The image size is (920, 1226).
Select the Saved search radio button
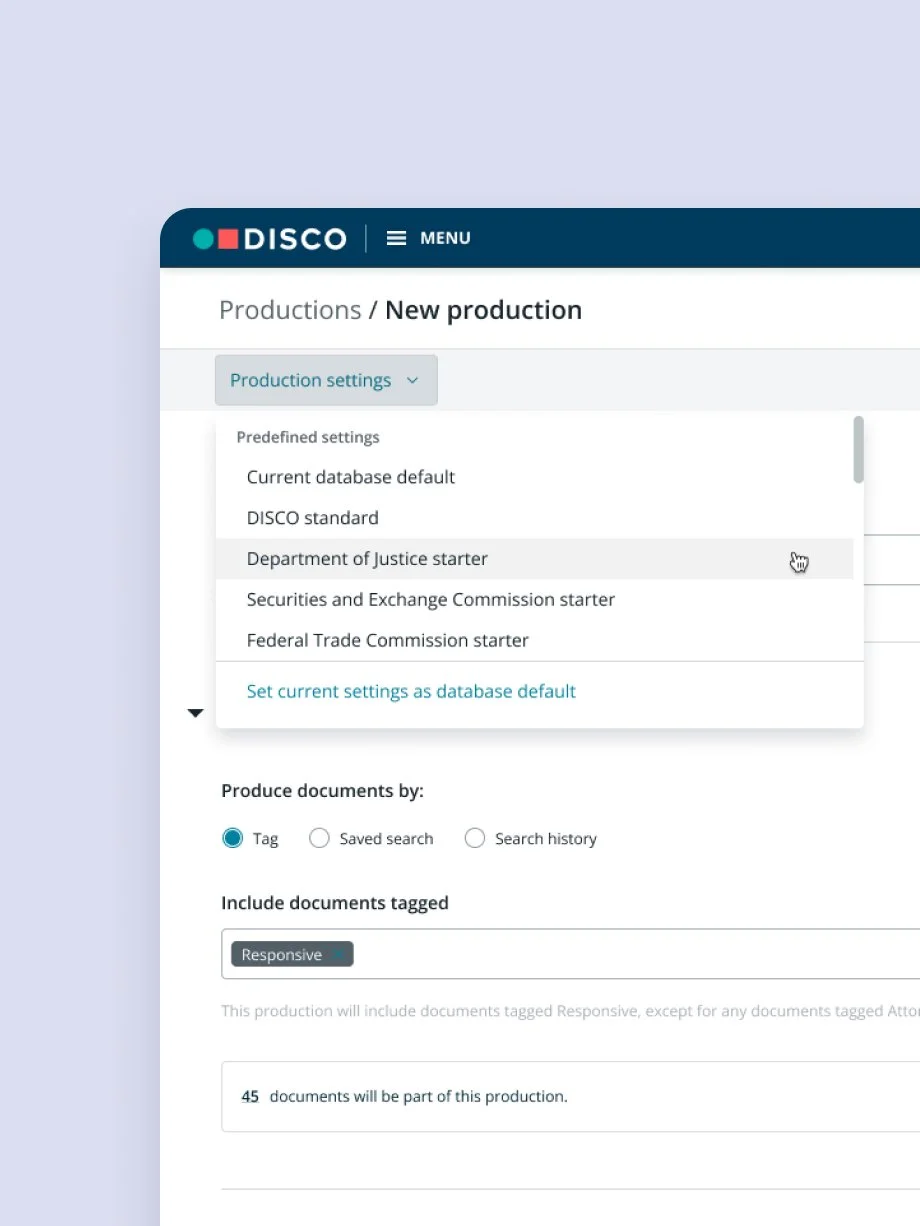click(319, 838)
